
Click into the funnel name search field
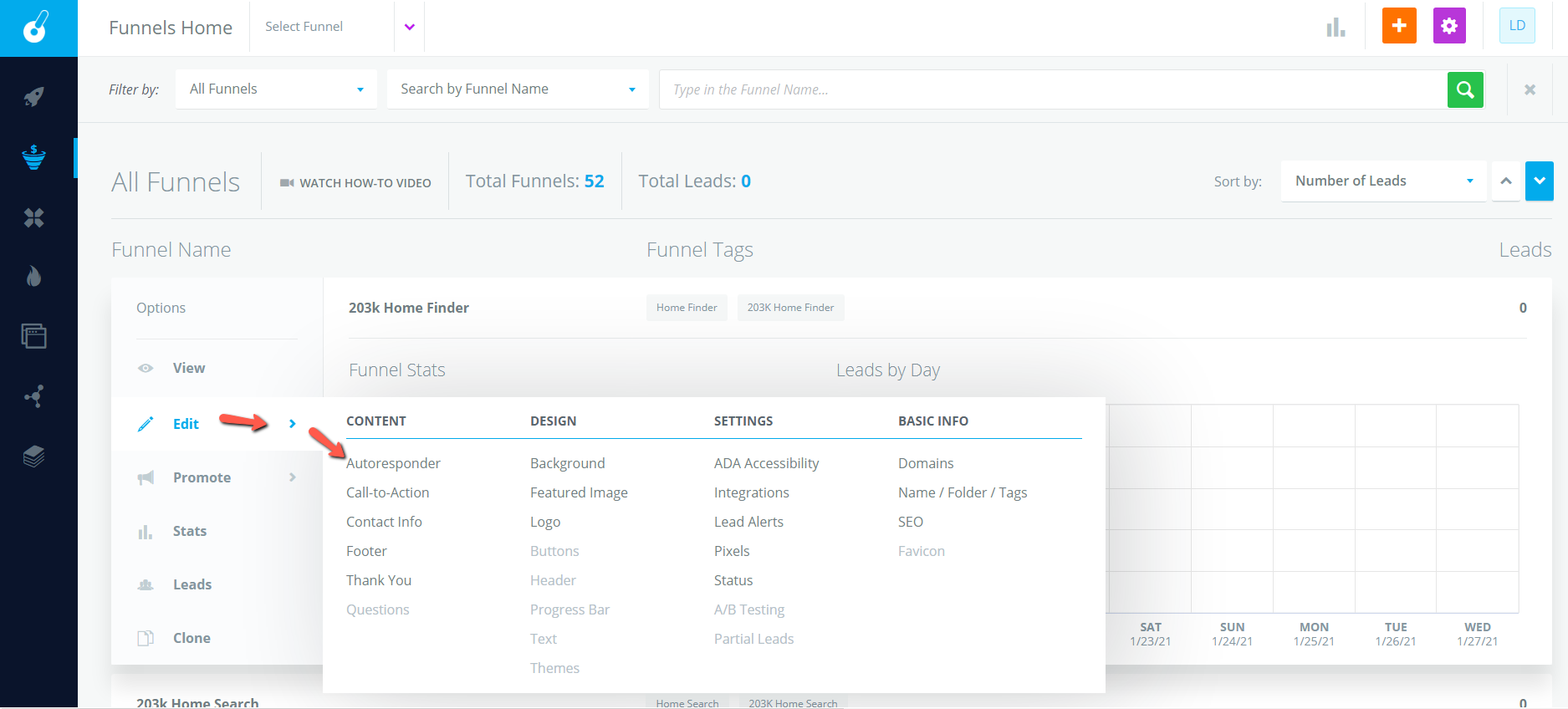1054,89
